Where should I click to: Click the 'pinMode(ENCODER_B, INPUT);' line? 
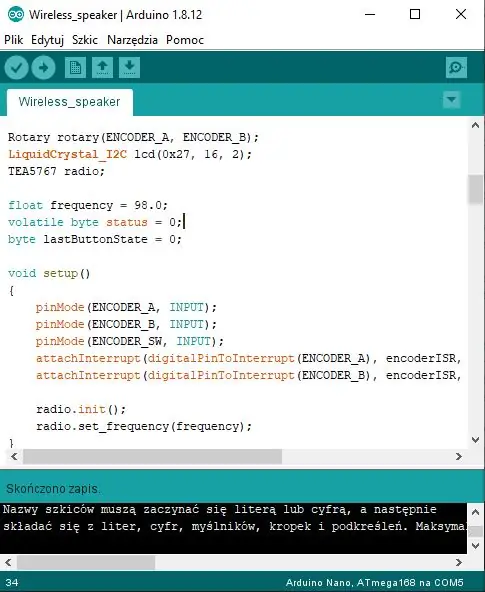(126, 324)
